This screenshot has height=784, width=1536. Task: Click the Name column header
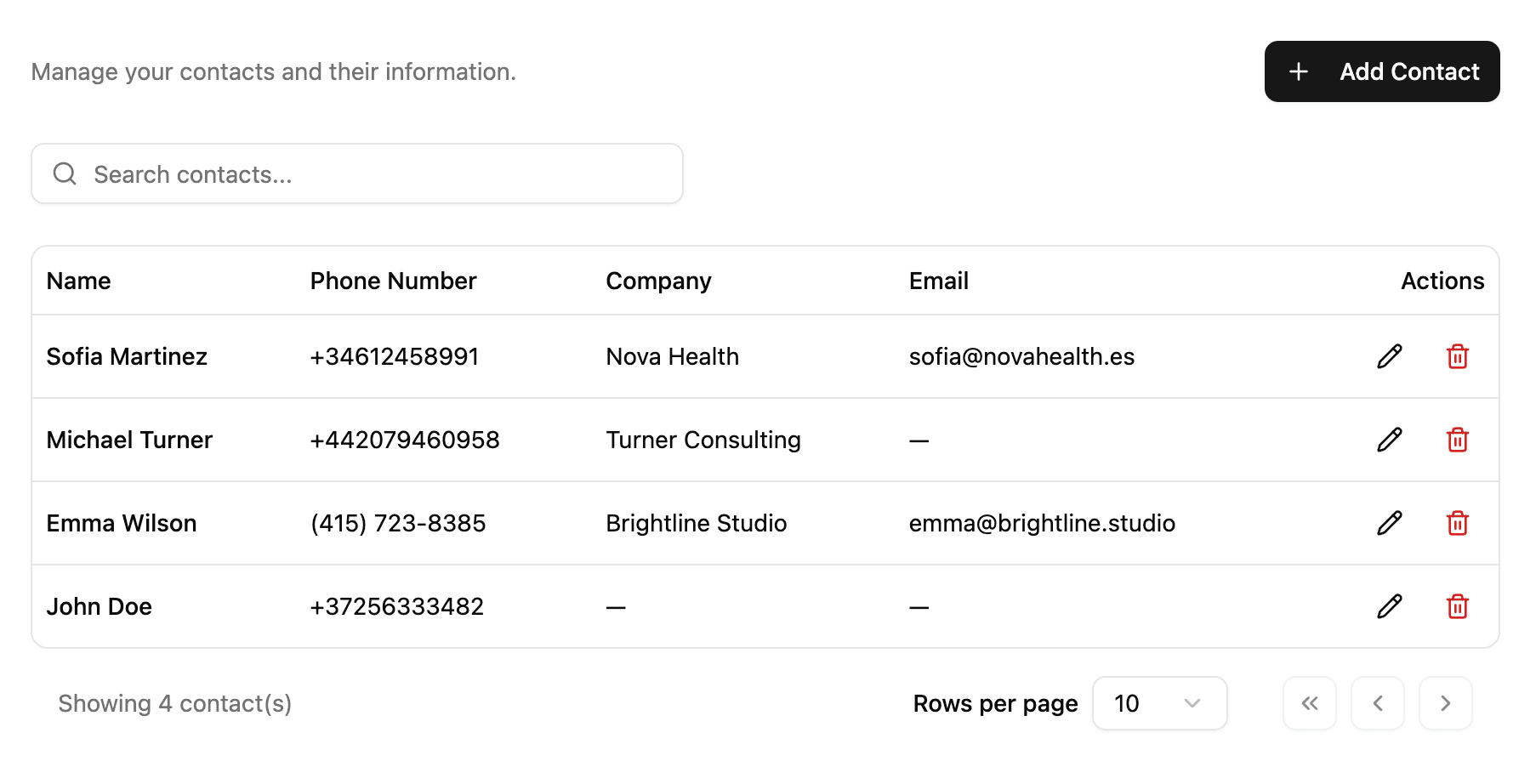(79, 281)
